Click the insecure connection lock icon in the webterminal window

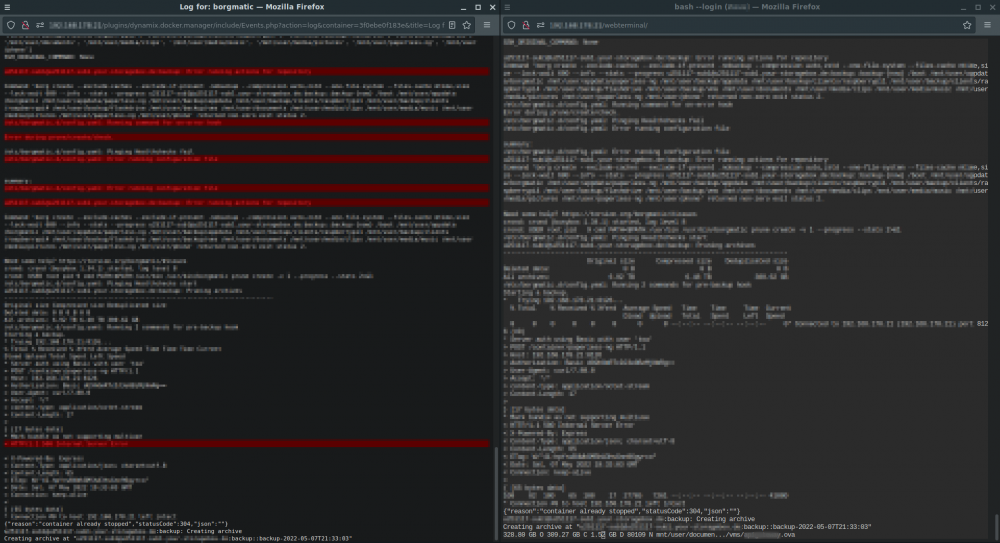[x=526, y=25]
